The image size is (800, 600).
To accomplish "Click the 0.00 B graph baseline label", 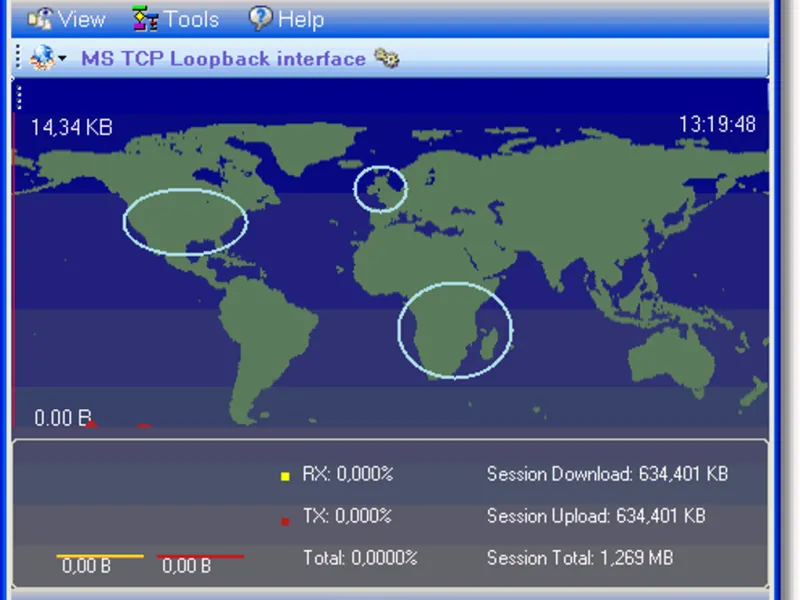I will tap(63, 418).
